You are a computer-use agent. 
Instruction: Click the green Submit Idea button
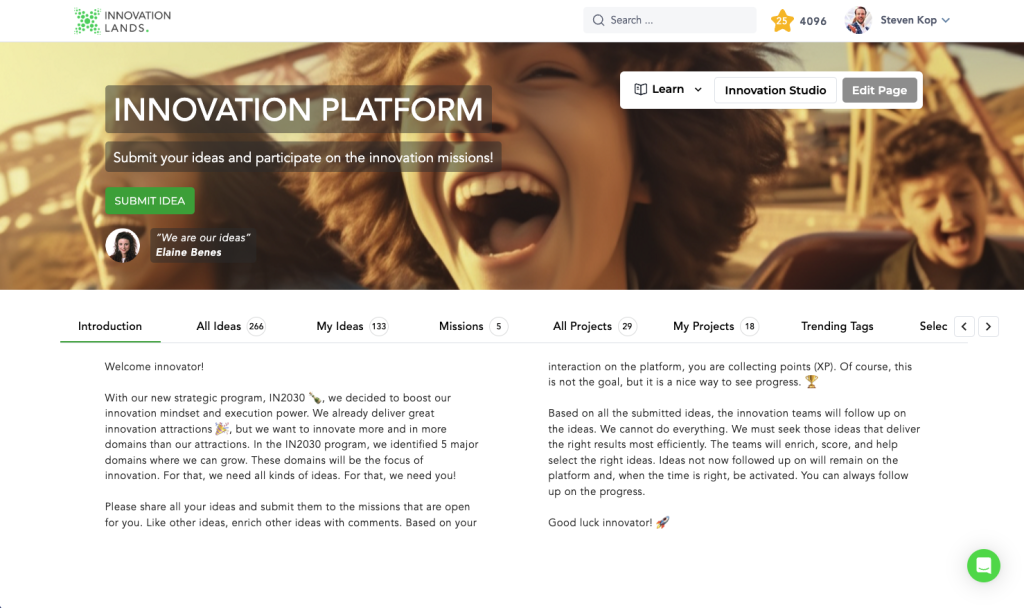(149, 200)
